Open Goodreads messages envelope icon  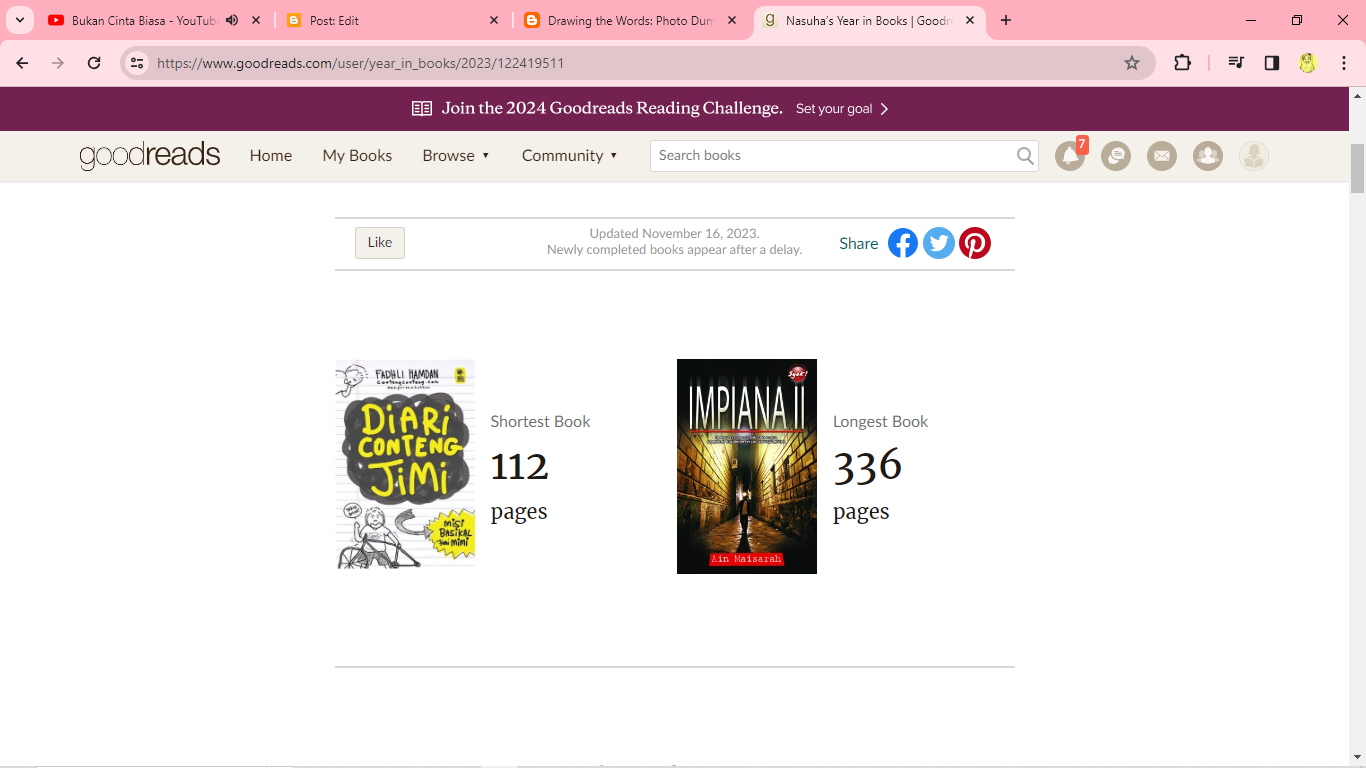[x=1162, y=156]
